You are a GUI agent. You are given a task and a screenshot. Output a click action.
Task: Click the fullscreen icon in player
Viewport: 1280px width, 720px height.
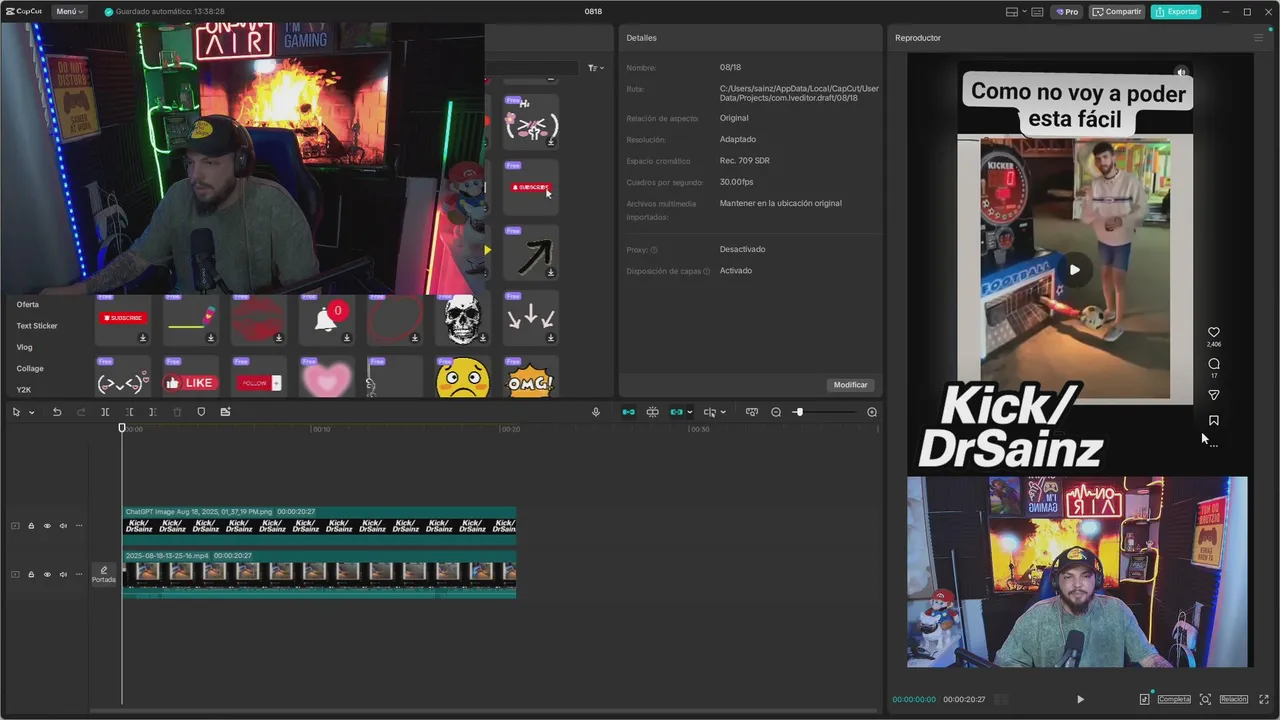click(x=1264, y=699)
